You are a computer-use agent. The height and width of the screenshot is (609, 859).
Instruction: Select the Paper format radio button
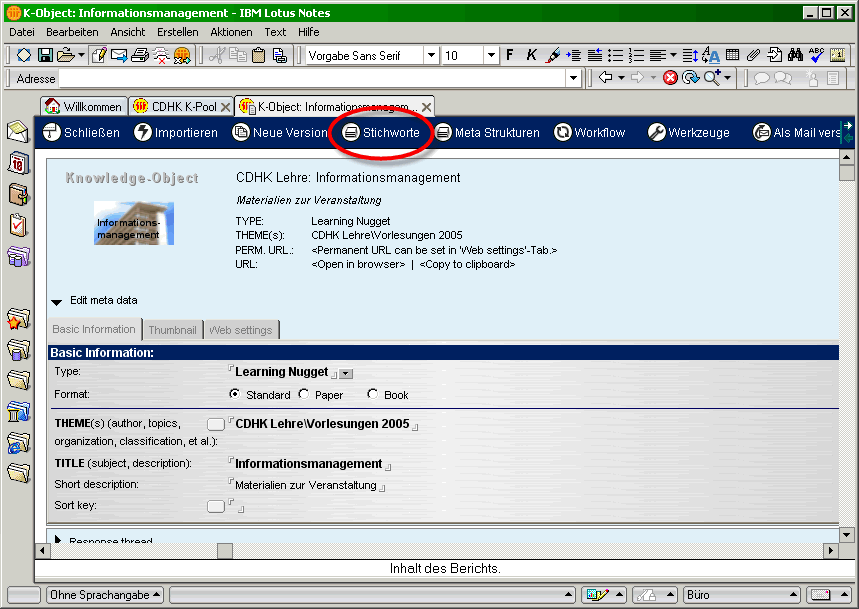(x=303, y=394)
